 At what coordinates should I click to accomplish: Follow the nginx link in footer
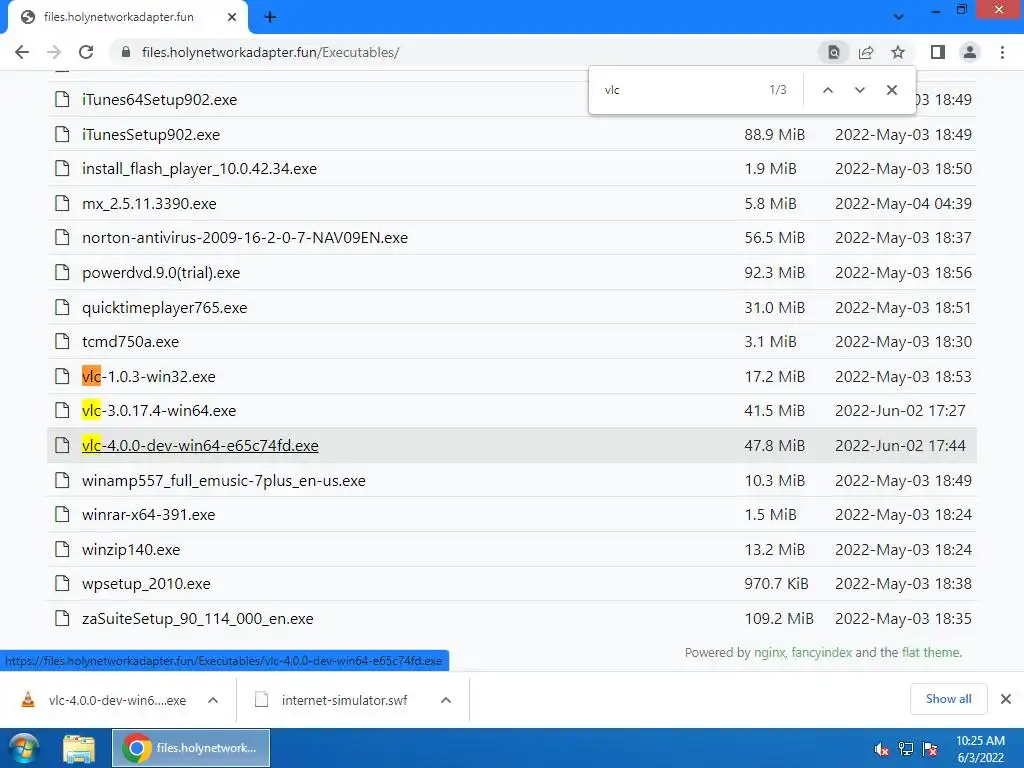click(x=769, y=652)
